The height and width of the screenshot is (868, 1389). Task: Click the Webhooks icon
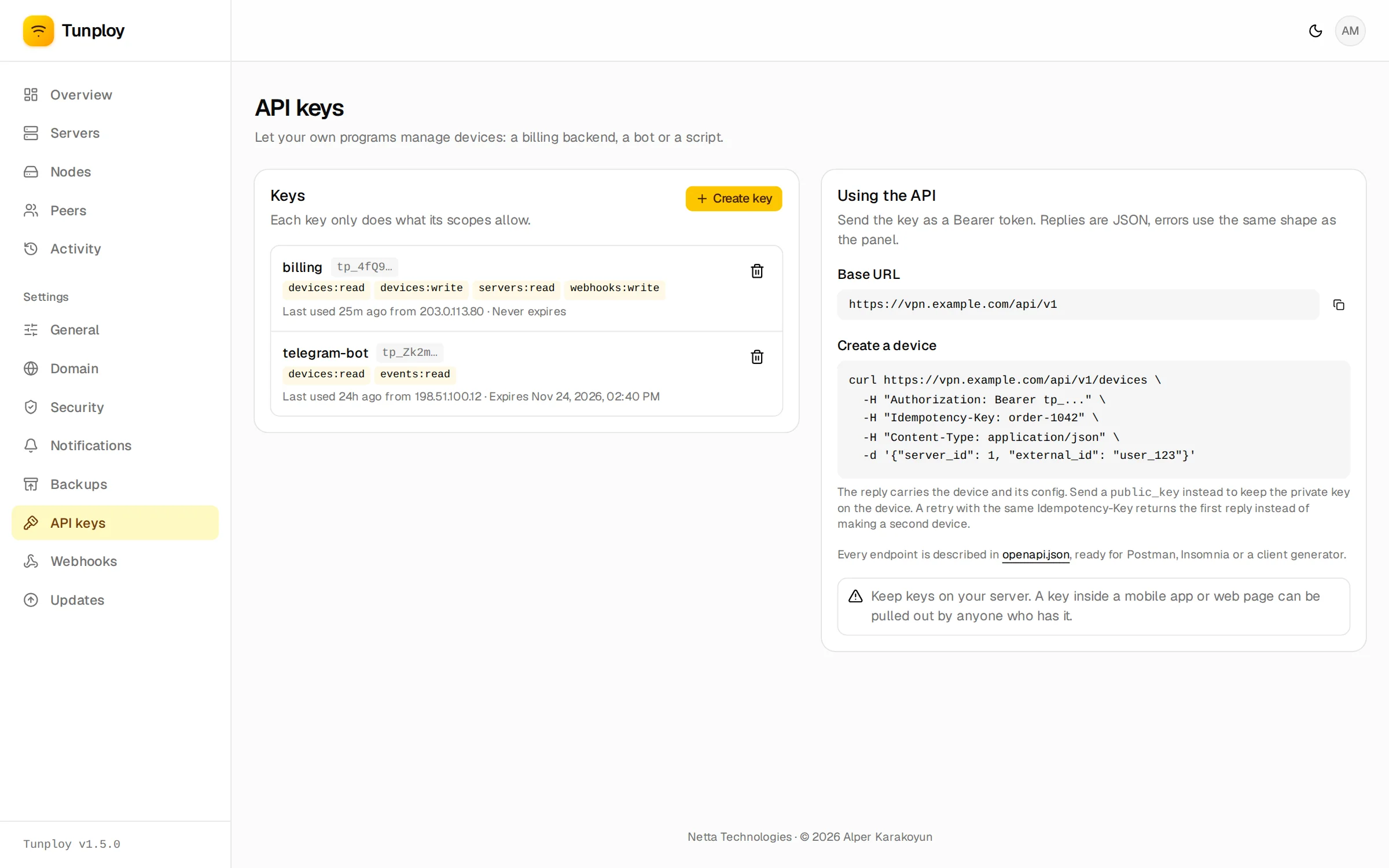(31, 561)
